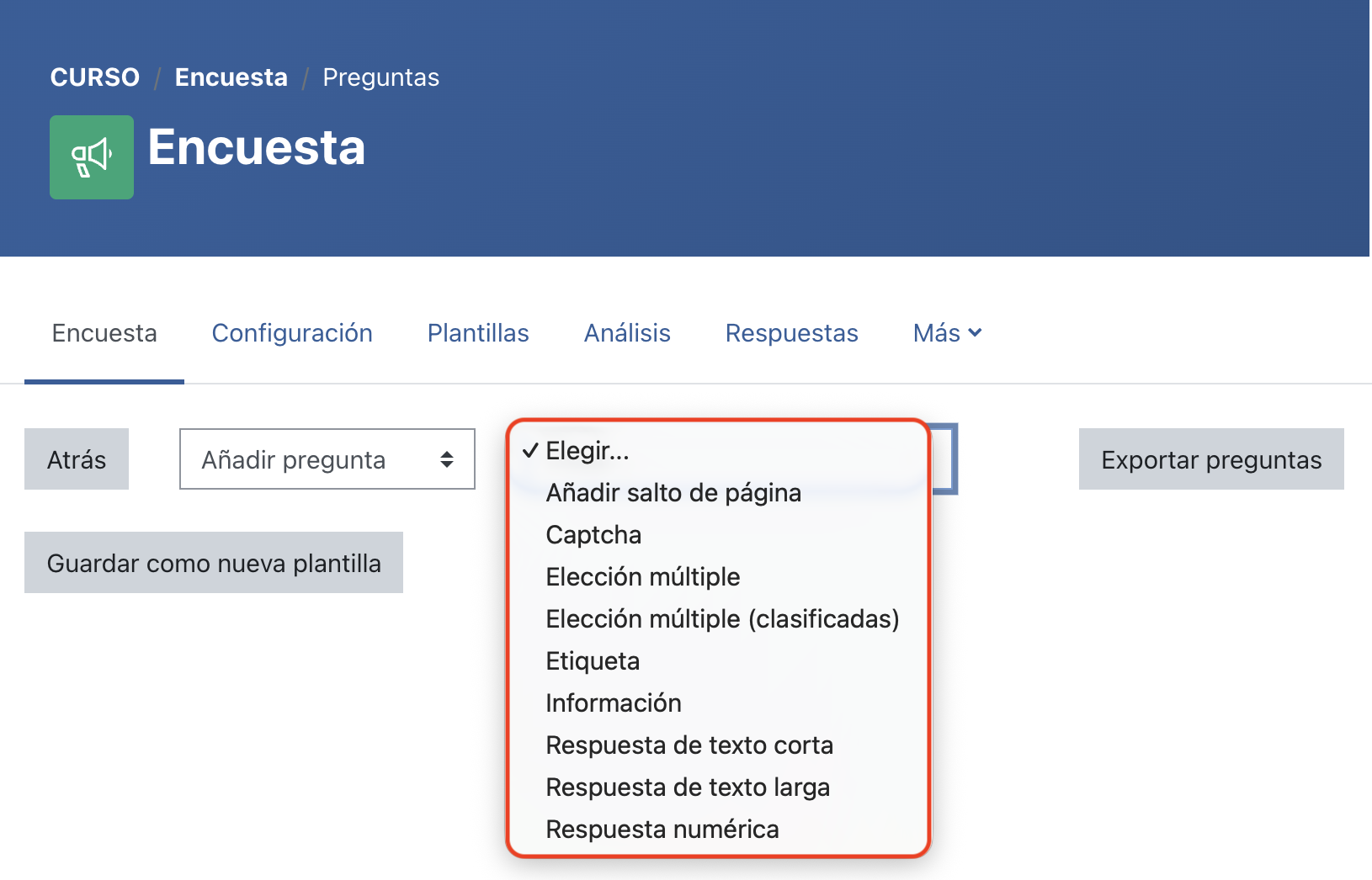Click the Preguntas breadcrumb text
Screen dimensions: 1372x880
tap(381, 77)
